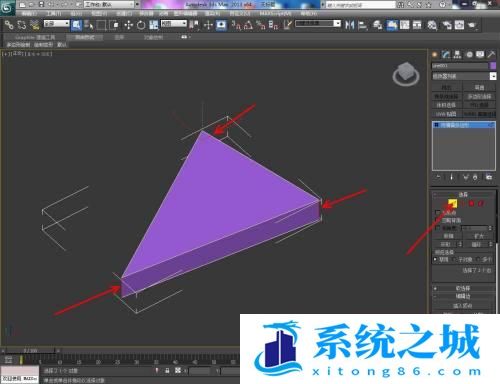Screen dimensions: 500x384
Task: Activate the Select and Scale tool
Action: (x=154, y=25)
